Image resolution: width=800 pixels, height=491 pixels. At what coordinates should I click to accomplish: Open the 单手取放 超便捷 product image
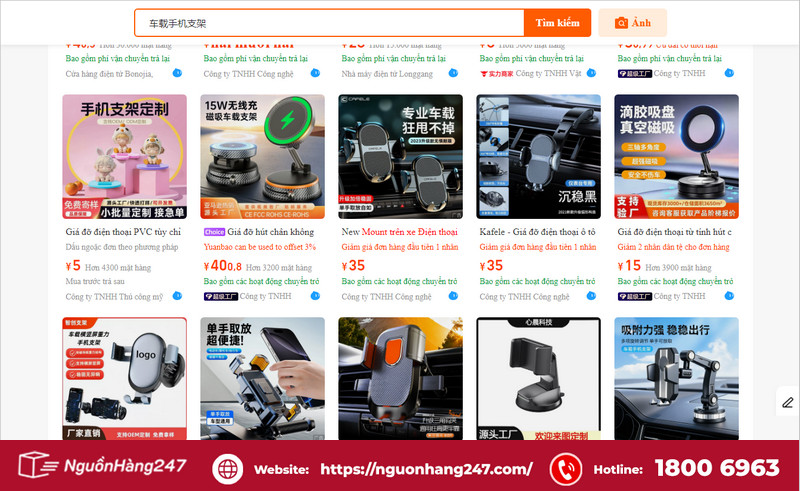[x=262, y=379]
